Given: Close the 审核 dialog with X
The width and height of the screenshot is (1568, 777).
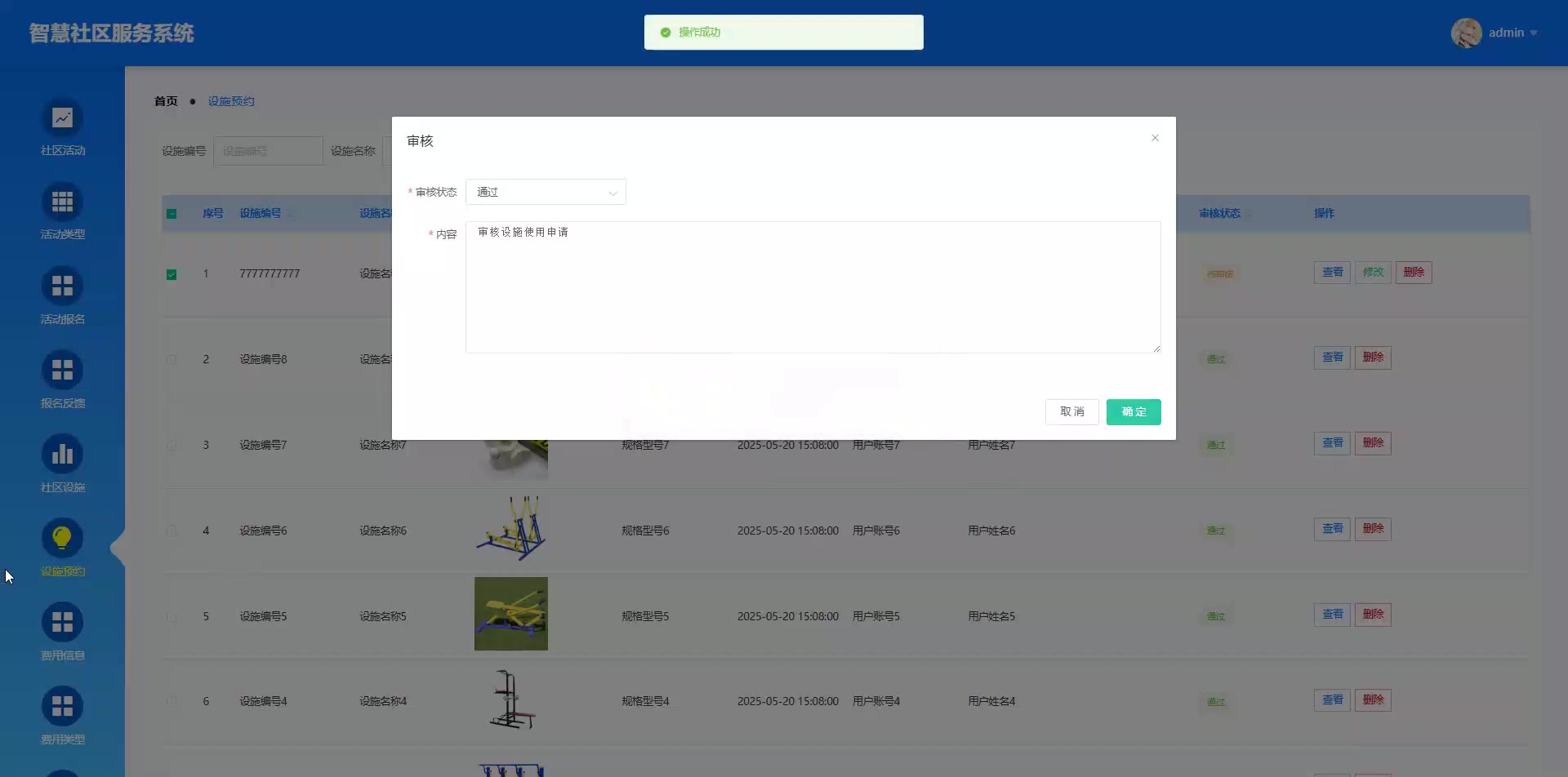Looking at the screenshot, I should tap(1155, 138).
